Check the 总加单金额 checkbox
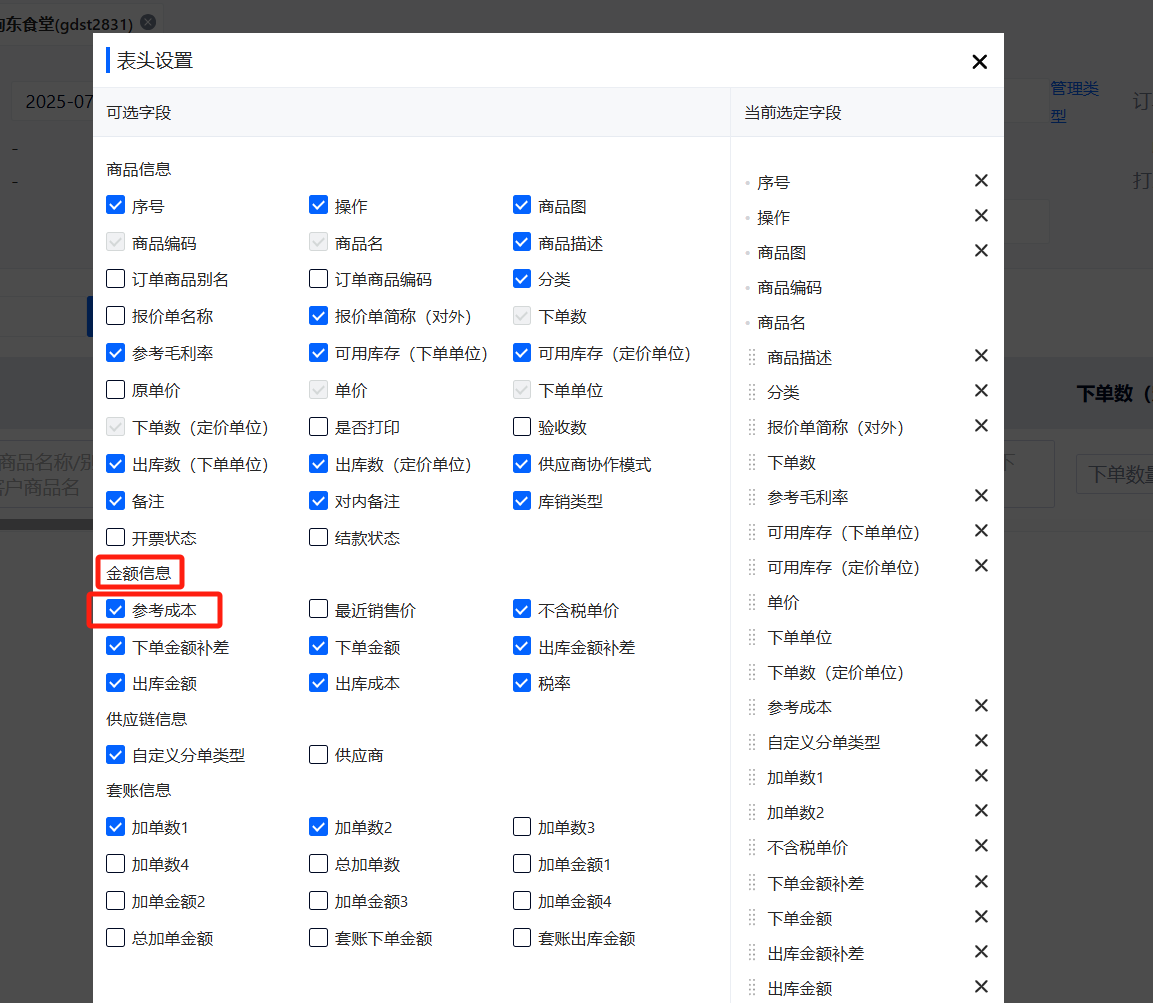The image size is (1153, 1003). pyautogui.click(x=115, y=938)
